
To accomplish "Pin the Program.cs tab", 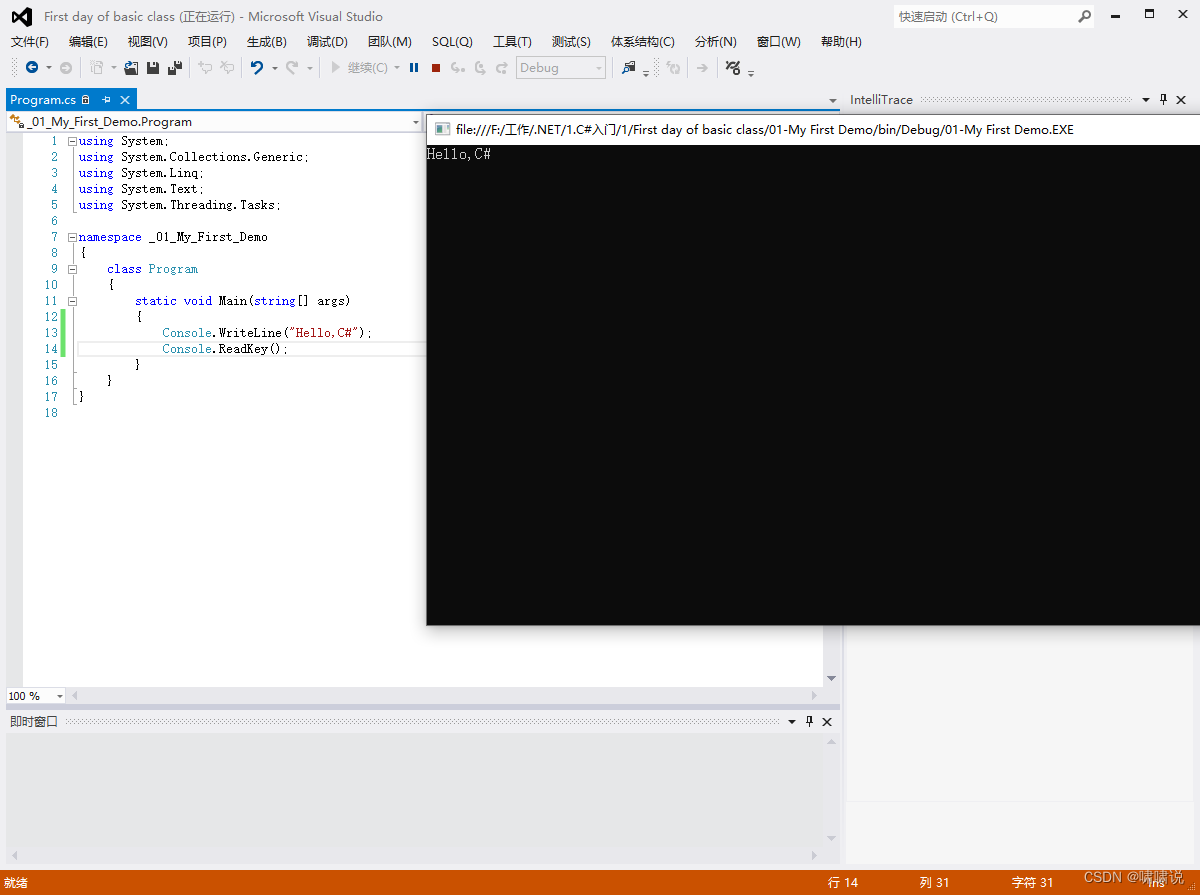I will coord(106,100).
